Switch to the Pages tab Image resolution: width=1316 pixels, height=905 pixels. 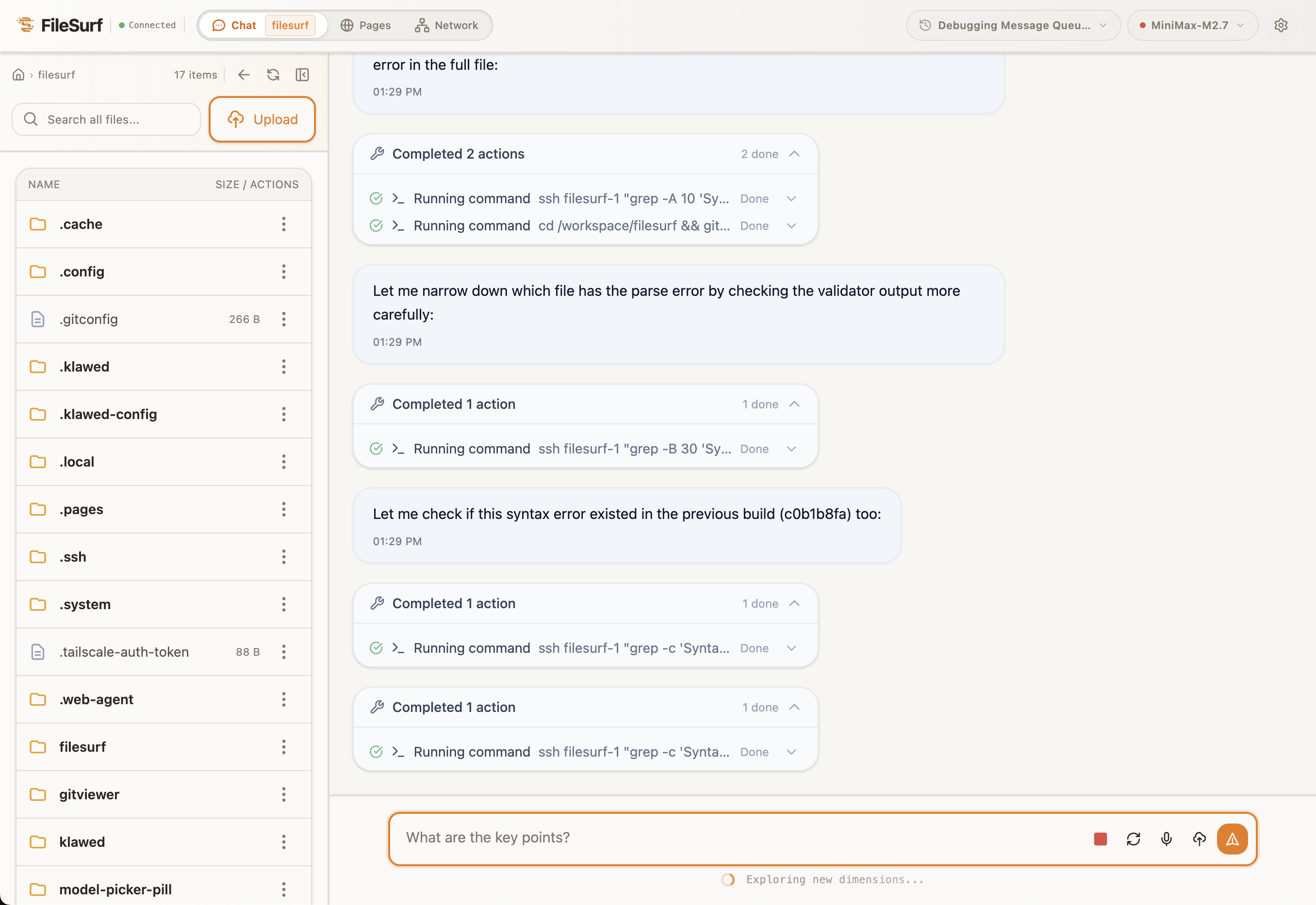coord(366,26)
